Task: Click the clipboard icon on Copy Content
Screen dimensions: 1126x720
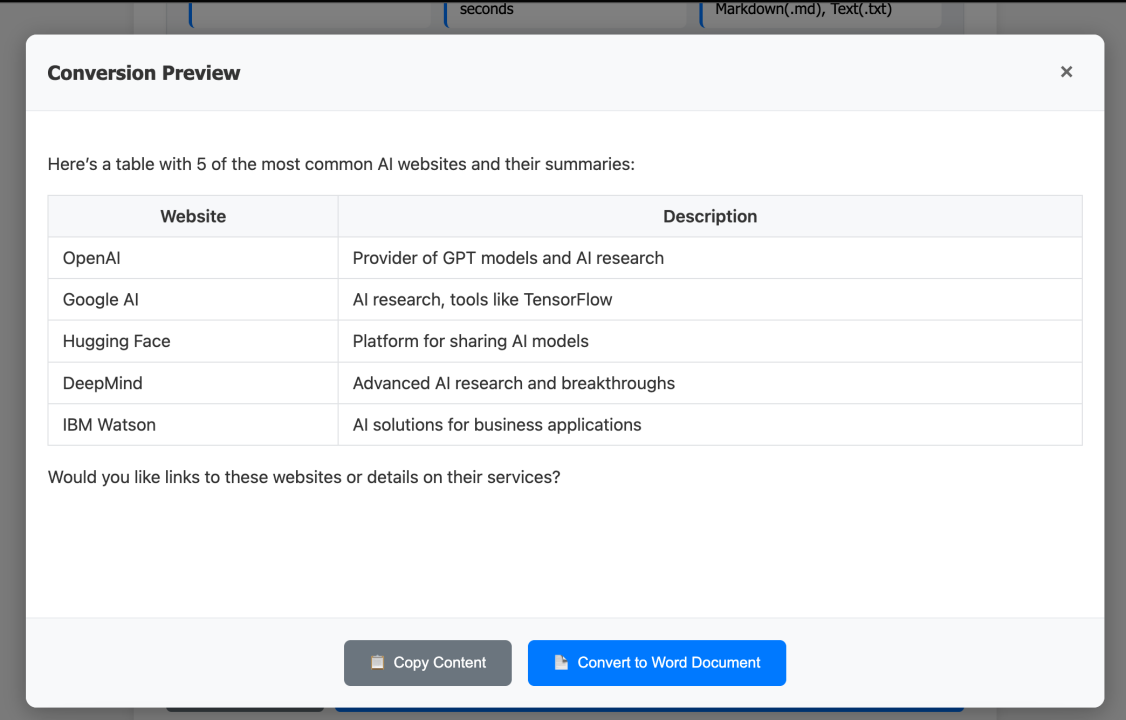Action: [x=377, y=663]
